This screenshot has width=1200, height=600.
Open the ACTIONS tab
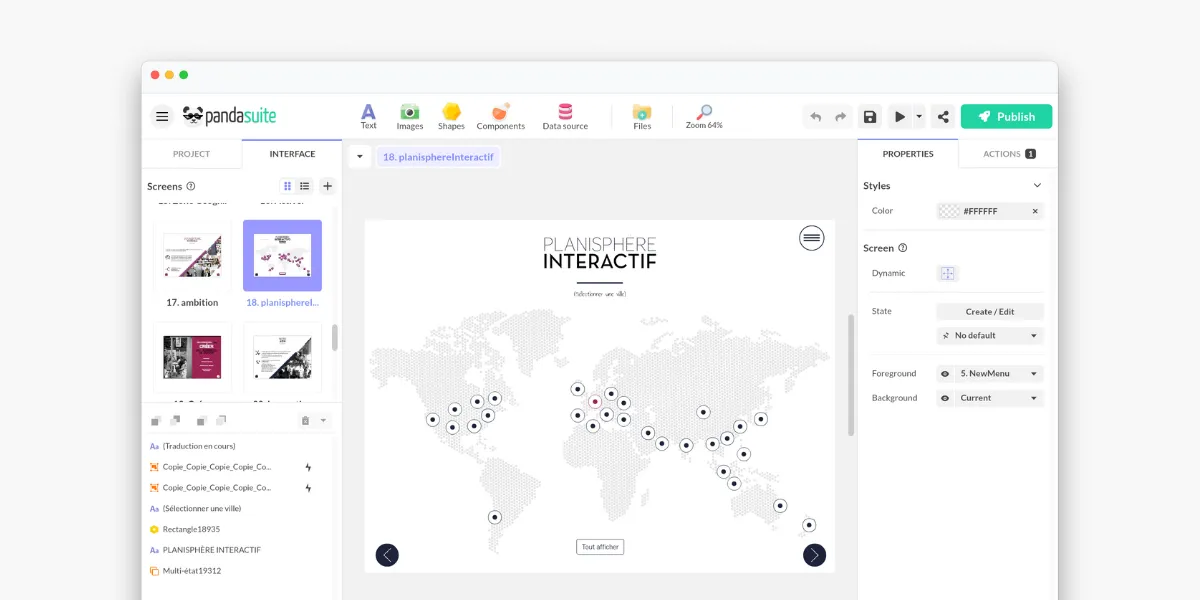pos(1005,153)
